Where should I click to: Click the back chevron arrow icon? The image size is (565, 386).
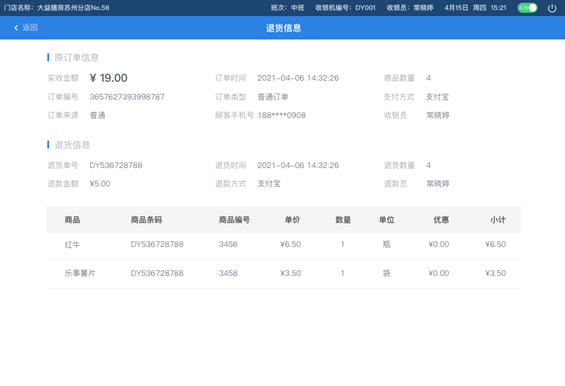pyautogui.click(x=16, y=27)
